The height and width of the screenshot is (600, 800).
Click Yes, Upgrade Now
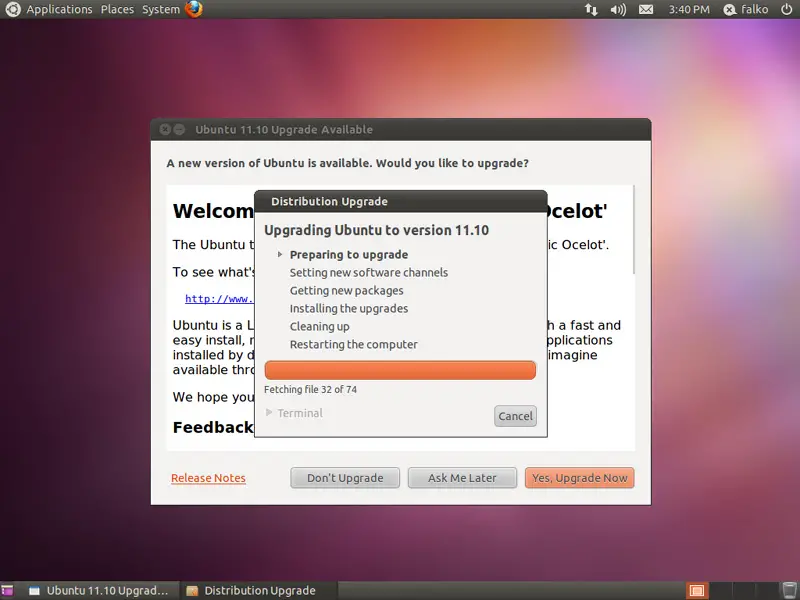point(580,478)
